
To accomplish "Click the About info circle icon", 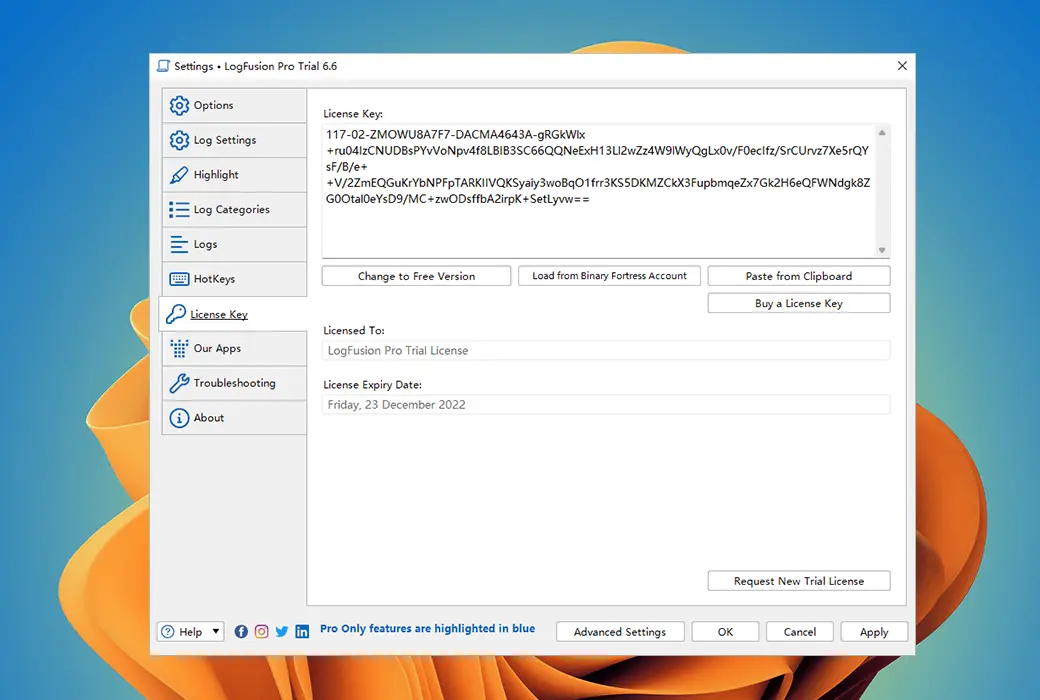I will [x=179, y=418].
